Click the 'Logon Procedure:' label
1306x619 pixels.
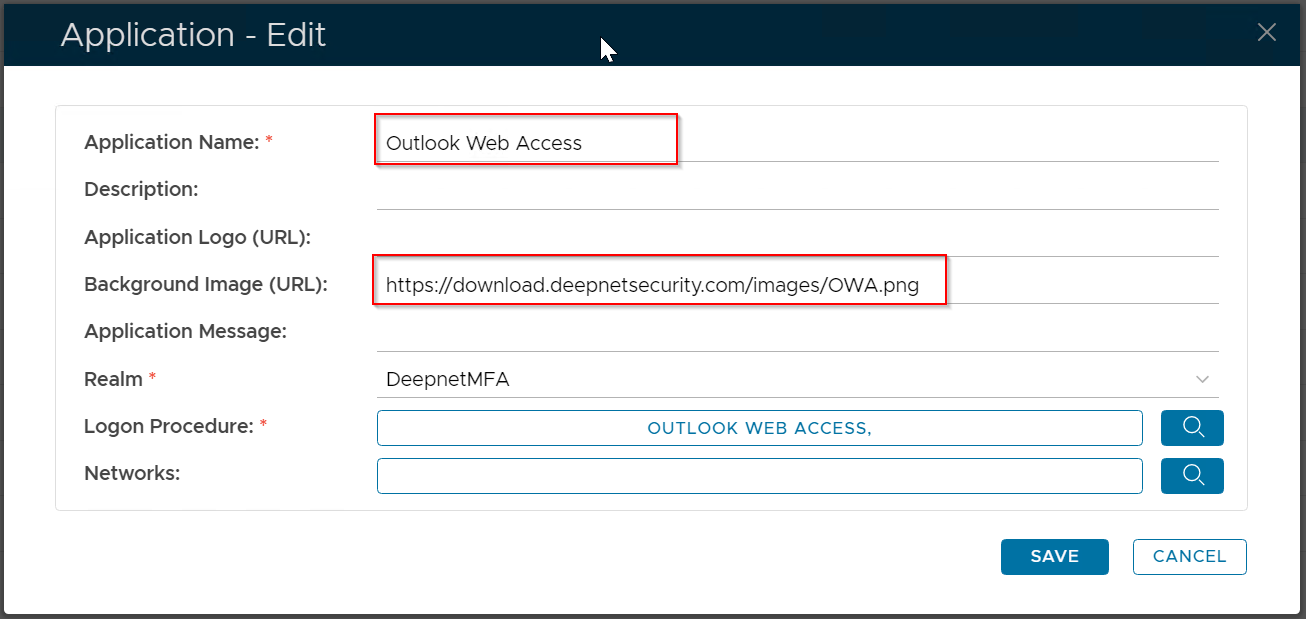tap(169, 426)
